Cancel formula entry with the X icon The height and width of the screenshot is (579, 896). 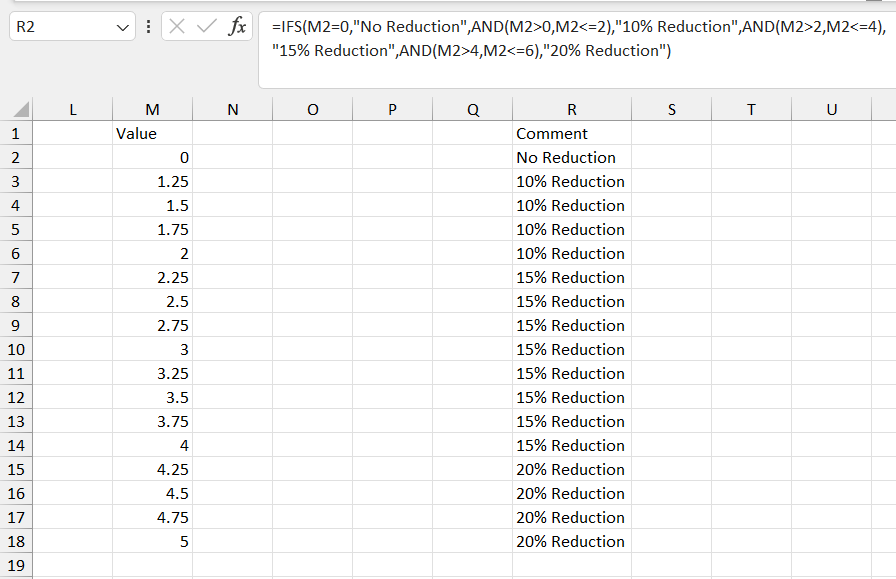[177, 26]
